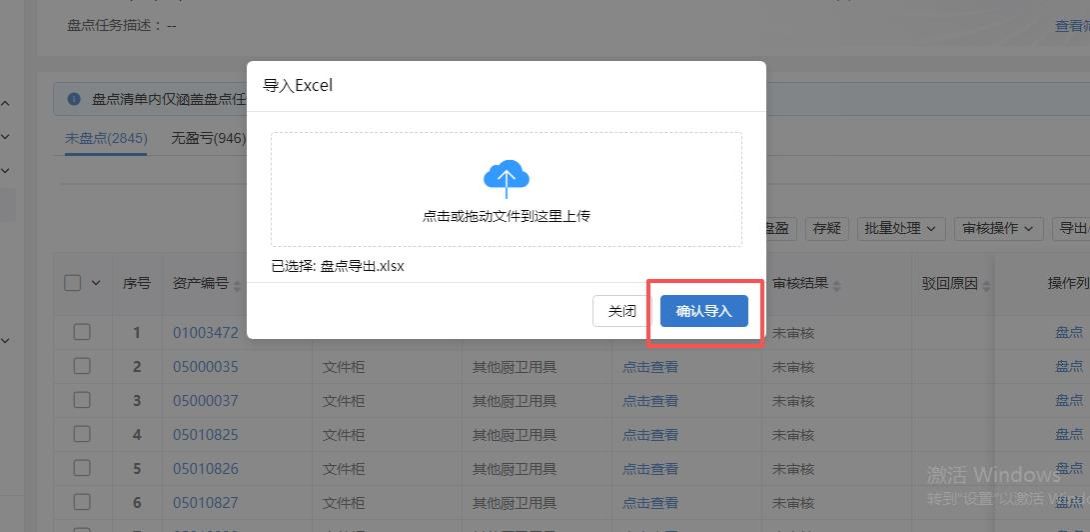Click the file upload drop area text
This screenshot has height=532, width=1090.
(x=506, y=215)
